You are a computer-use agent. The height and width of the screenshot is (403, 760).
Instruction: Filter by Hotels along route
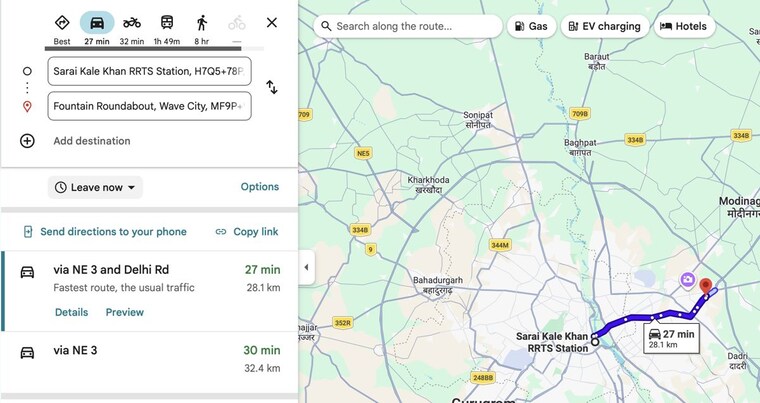683,26
